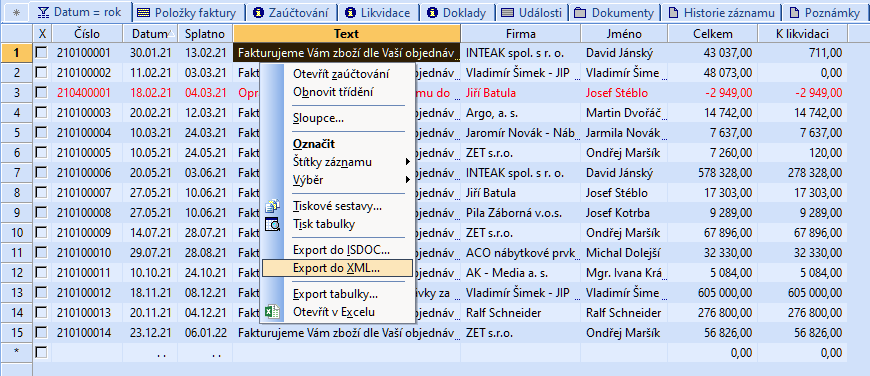
Task: Click the info icon on Likvidace tab
Action: [x=350, y=12]
